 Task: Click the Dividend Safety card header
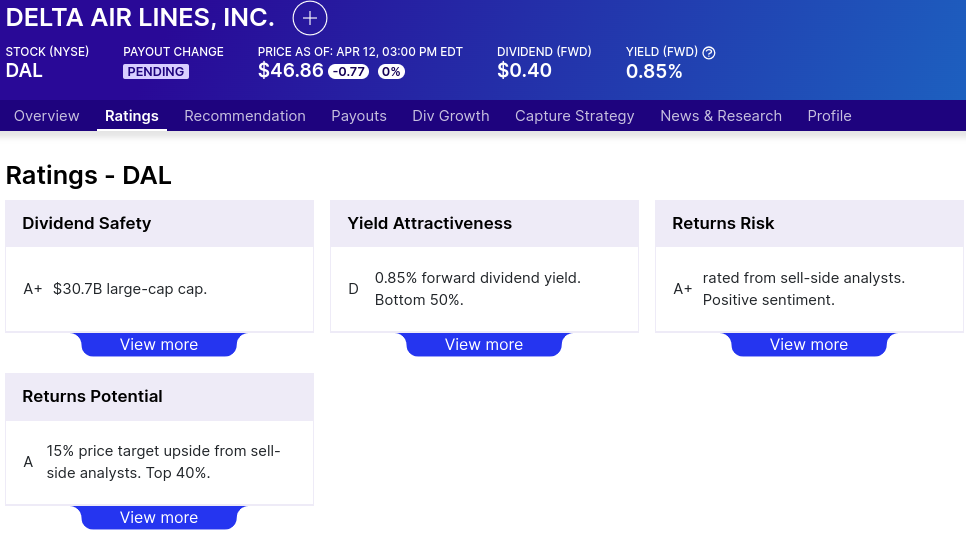click(160, 224)
